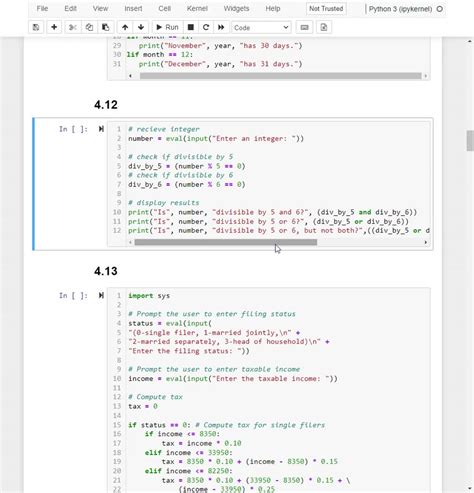Click the 'Enter the filing status' string line
Viewport: 474px width, 493px height.
coord(189,351)
